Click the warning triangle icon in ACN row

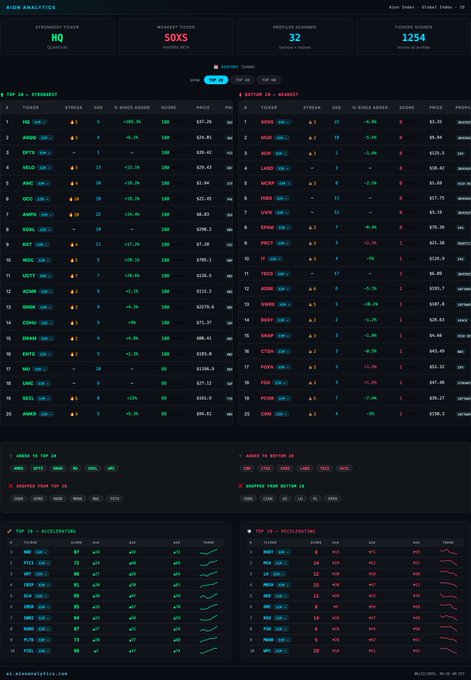pos(310,154)
